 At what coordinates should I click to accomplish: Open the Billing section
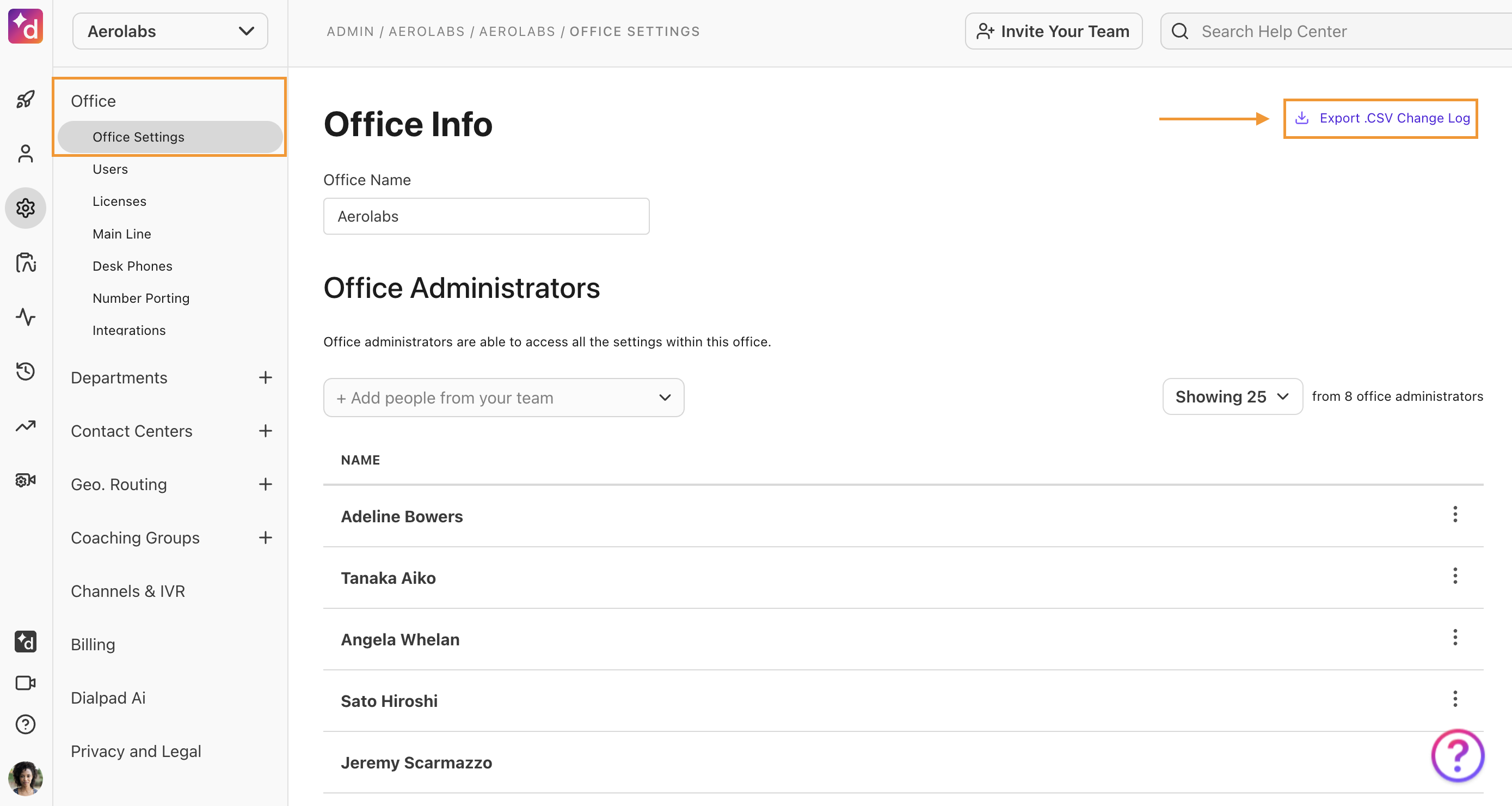point(93,644)
